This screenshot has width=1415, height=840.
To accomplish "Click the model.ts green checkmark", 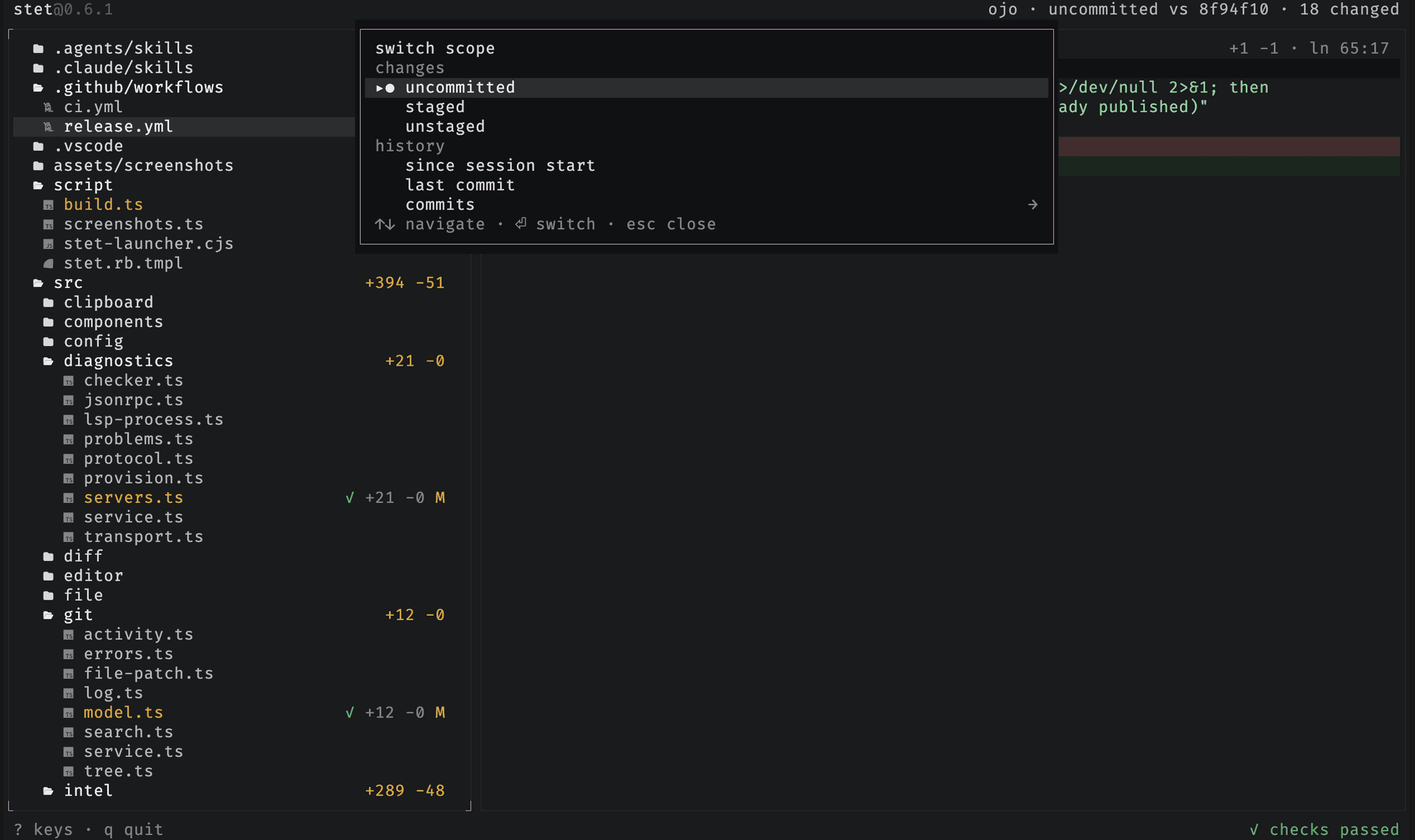I will pyautogui.click(x=350, y=713).
